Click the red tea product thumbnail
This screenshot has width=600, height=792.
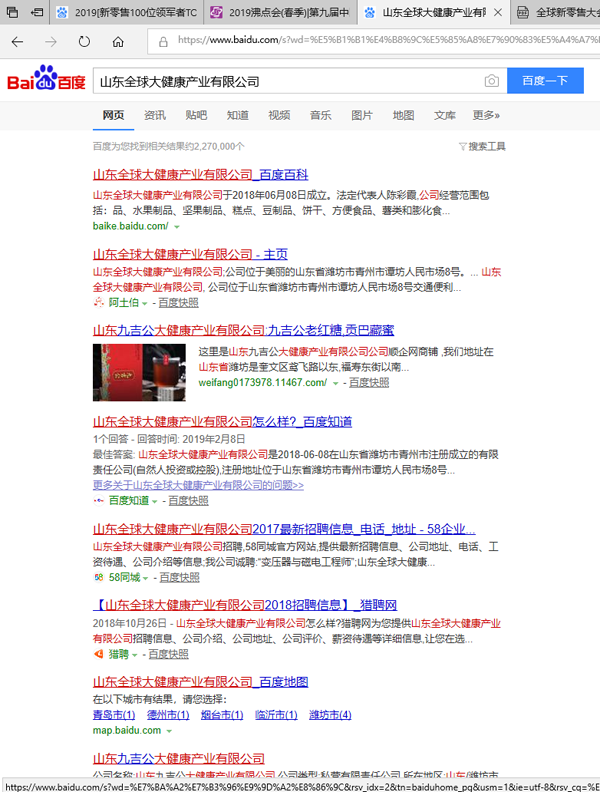(x=139, y=372)
